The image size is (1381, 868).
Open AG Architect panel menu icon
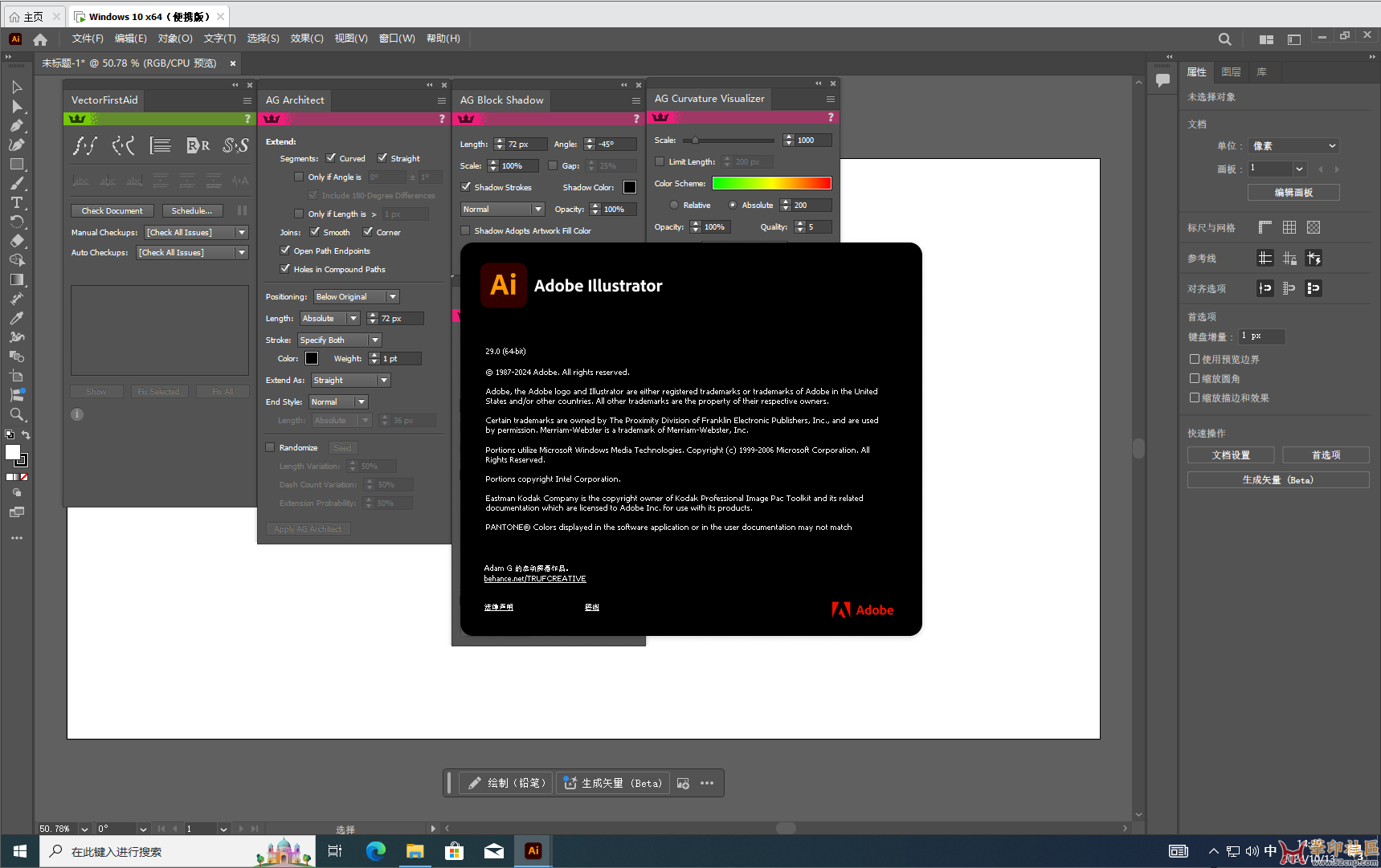coord(441,100)
